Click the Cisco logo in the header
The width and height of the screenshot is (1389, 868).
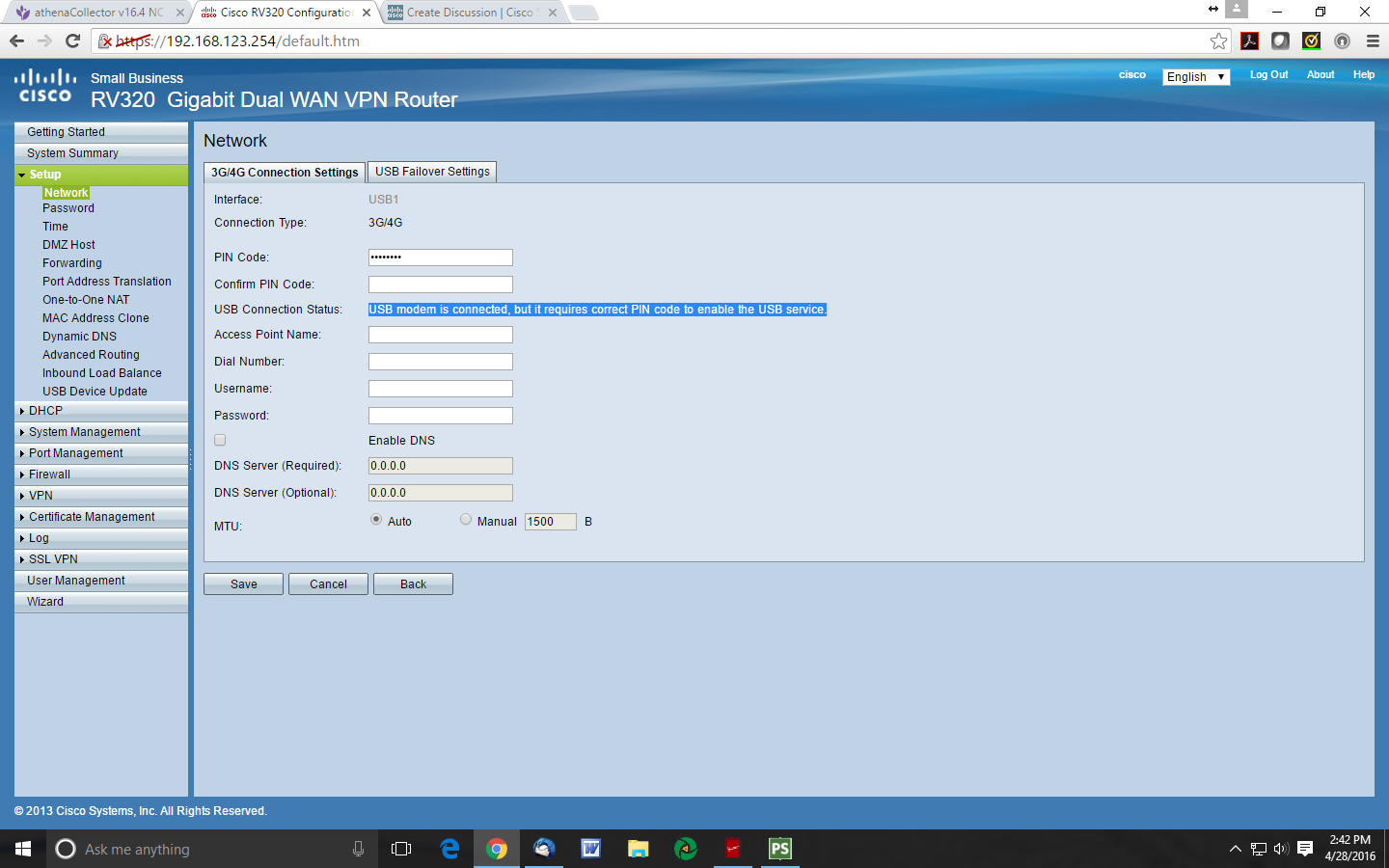(45, 85)
